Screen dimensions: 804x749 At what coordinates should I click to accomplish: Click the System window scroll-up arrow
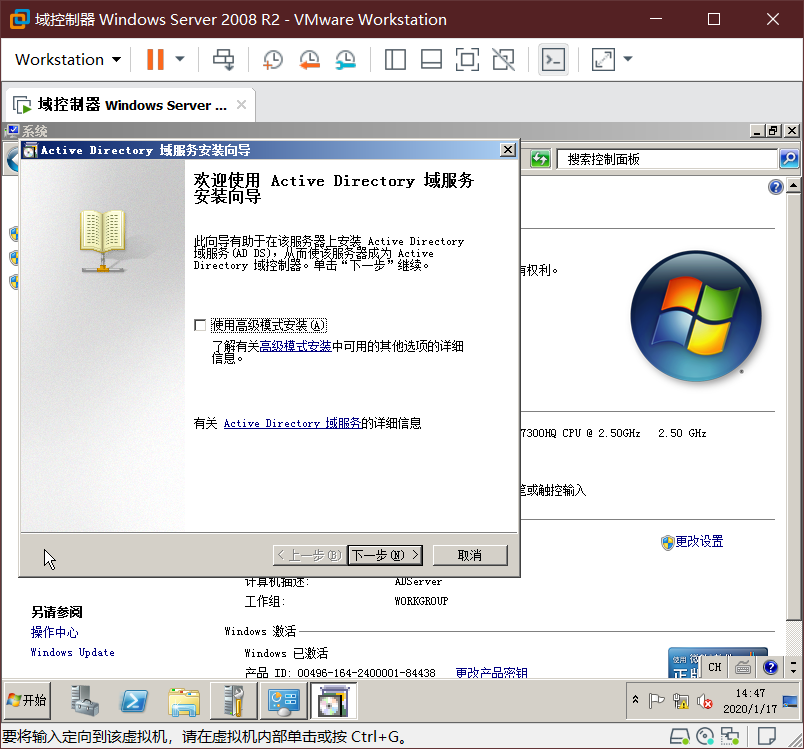coord(793,185)
